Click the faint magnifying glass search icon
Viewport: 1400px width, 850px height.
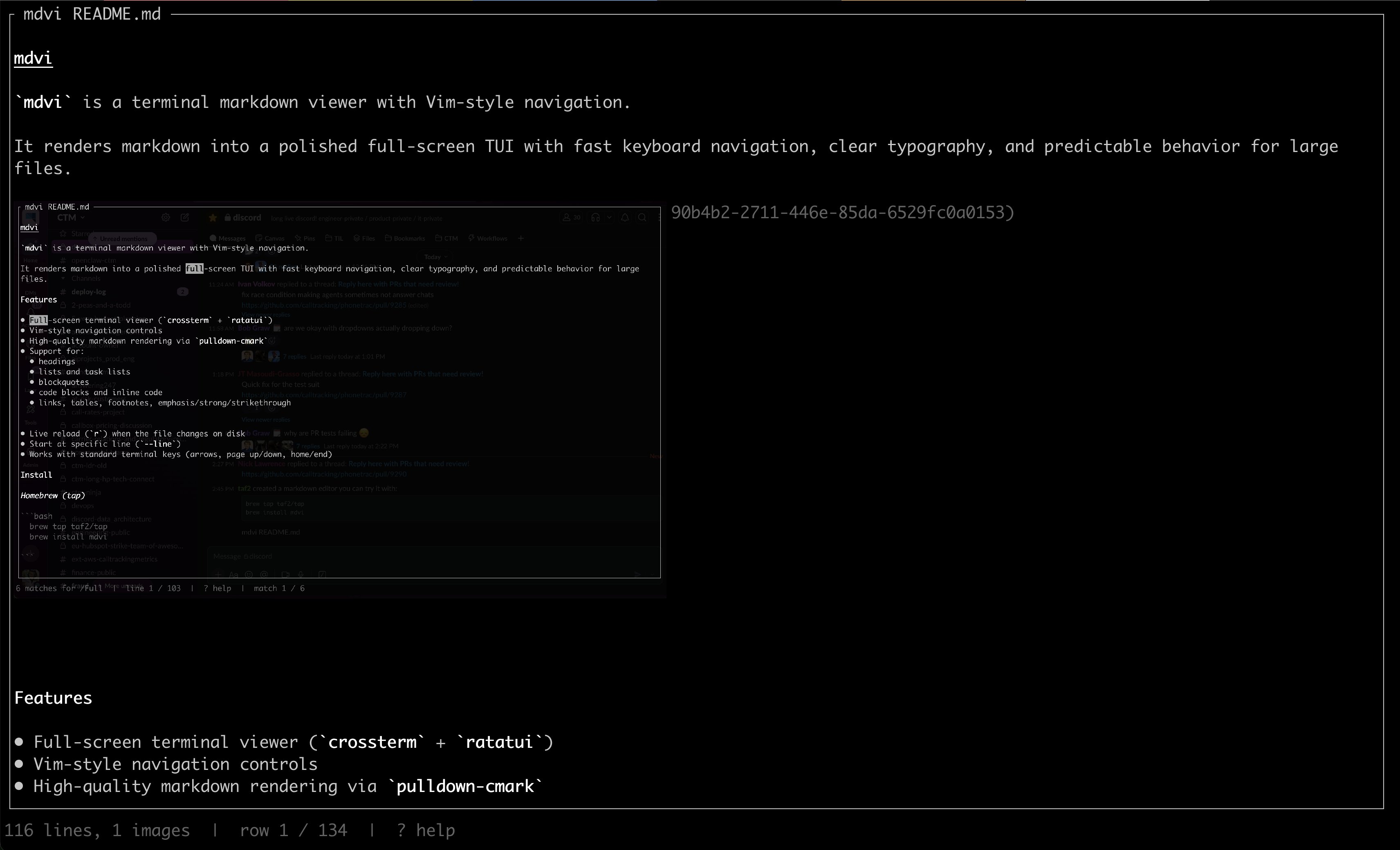tap(642, 218)
